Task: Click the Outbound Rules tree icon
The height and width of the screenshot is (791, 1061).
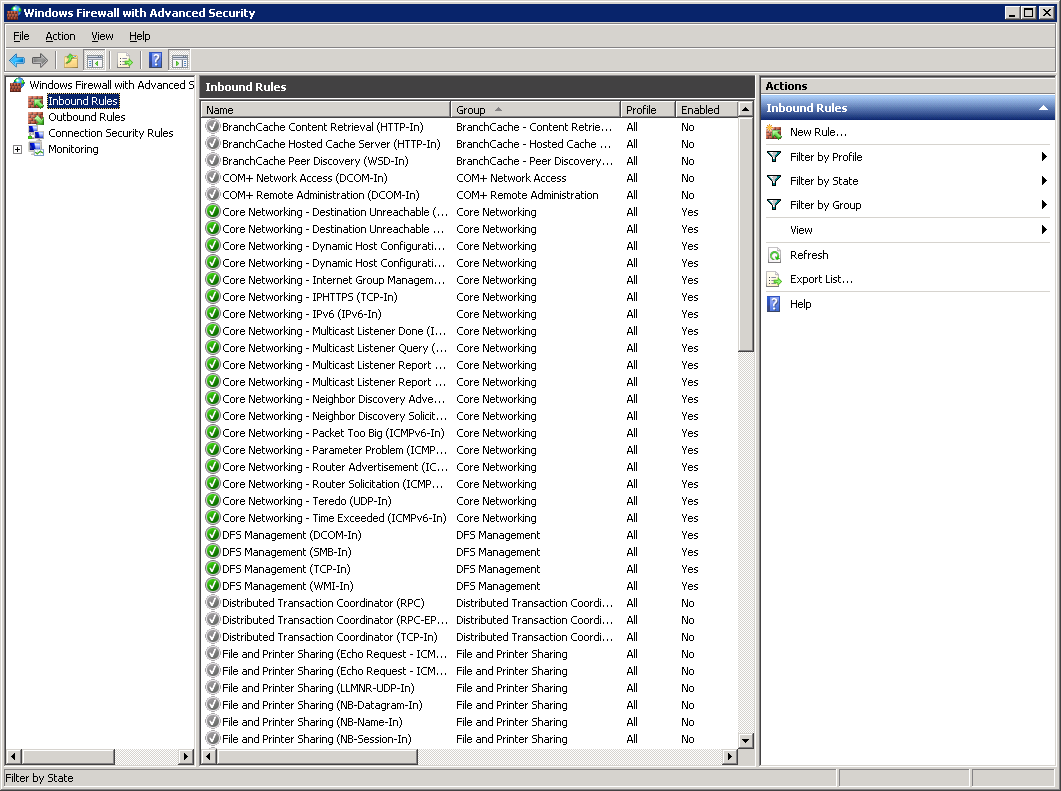Action: (x=36, y=117)
